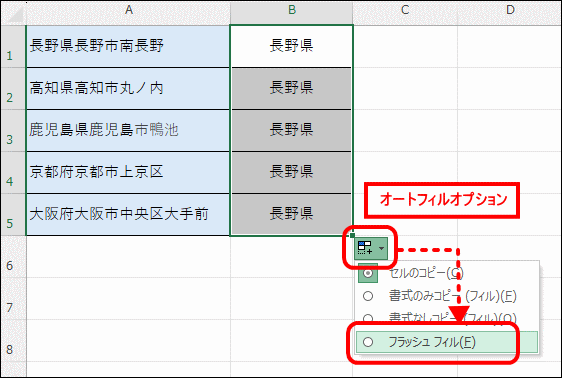
Task: Select row 6 header
Action: point(13,257)
